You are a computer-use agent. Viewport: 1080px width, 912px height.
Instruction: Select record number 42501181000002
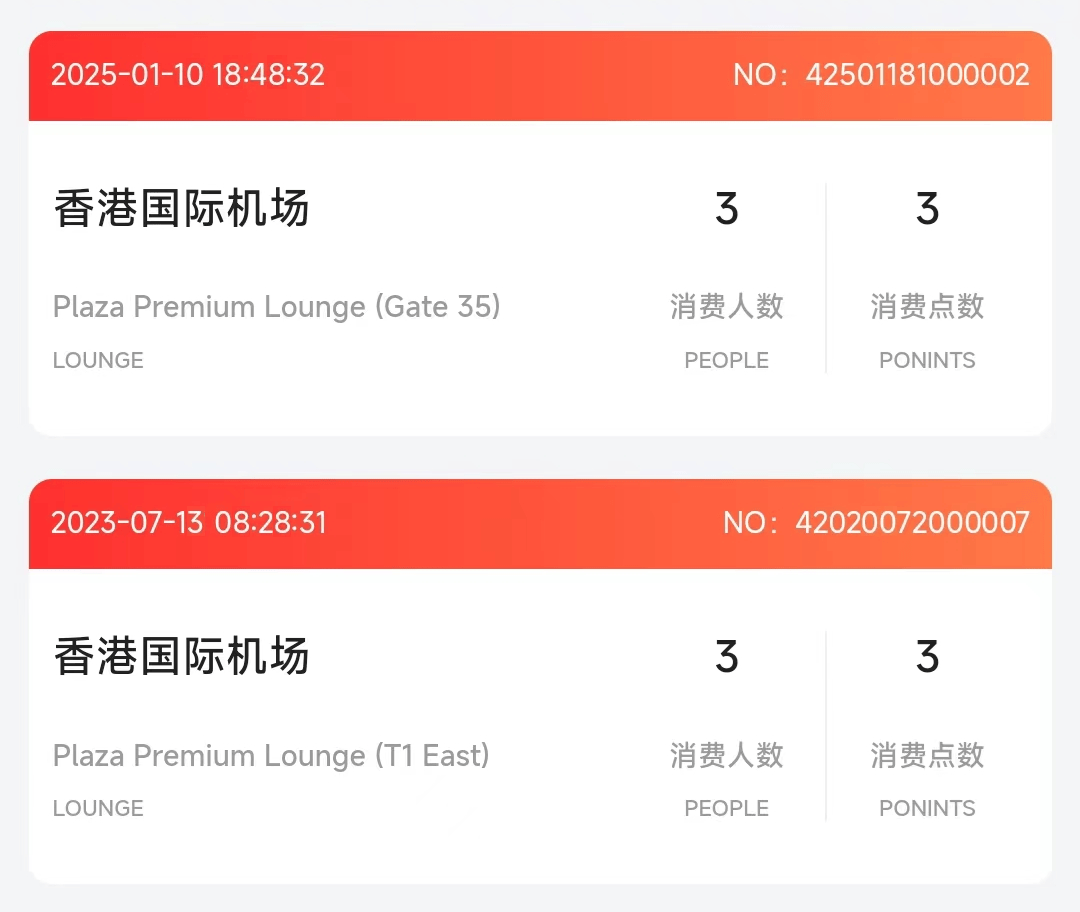pyautogui.click(x=881, y=75)
